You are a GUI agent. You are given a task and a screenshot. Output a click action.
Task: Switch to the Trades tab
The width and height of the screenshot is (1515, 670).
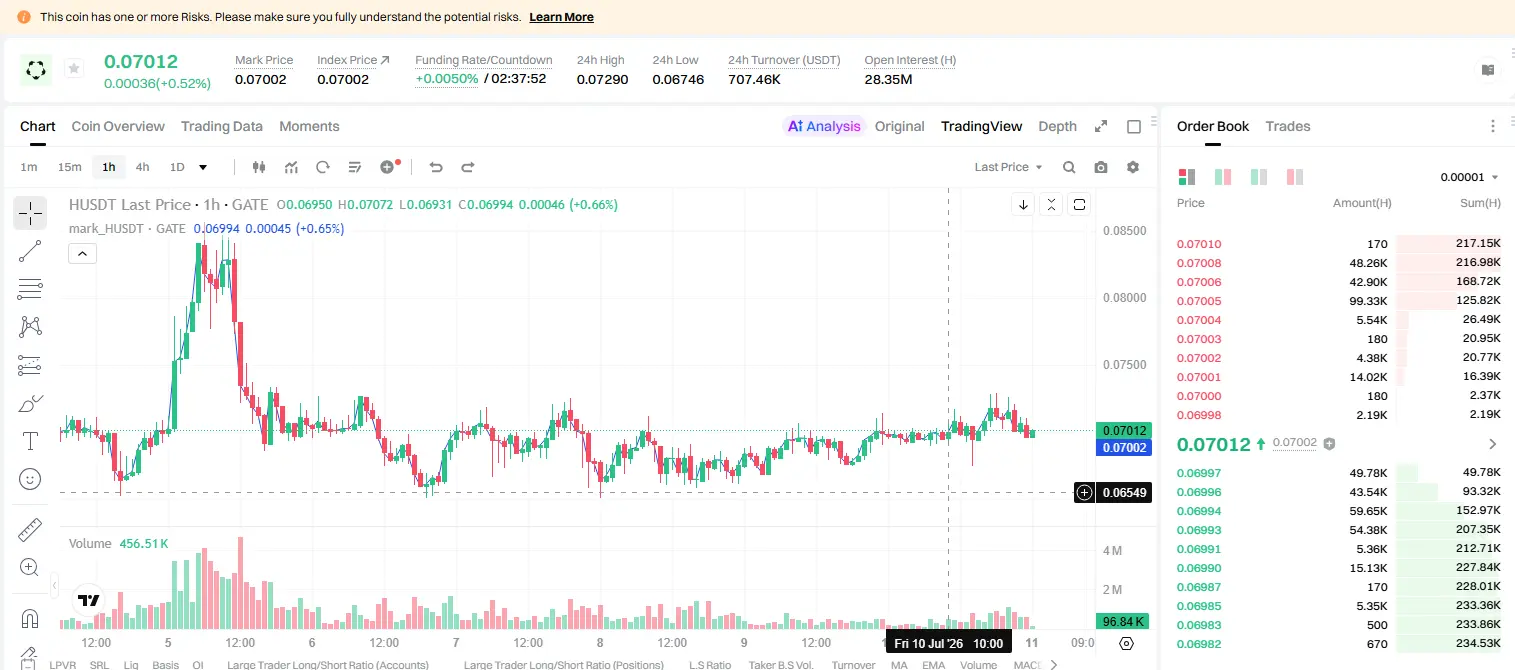[1288, 126]
